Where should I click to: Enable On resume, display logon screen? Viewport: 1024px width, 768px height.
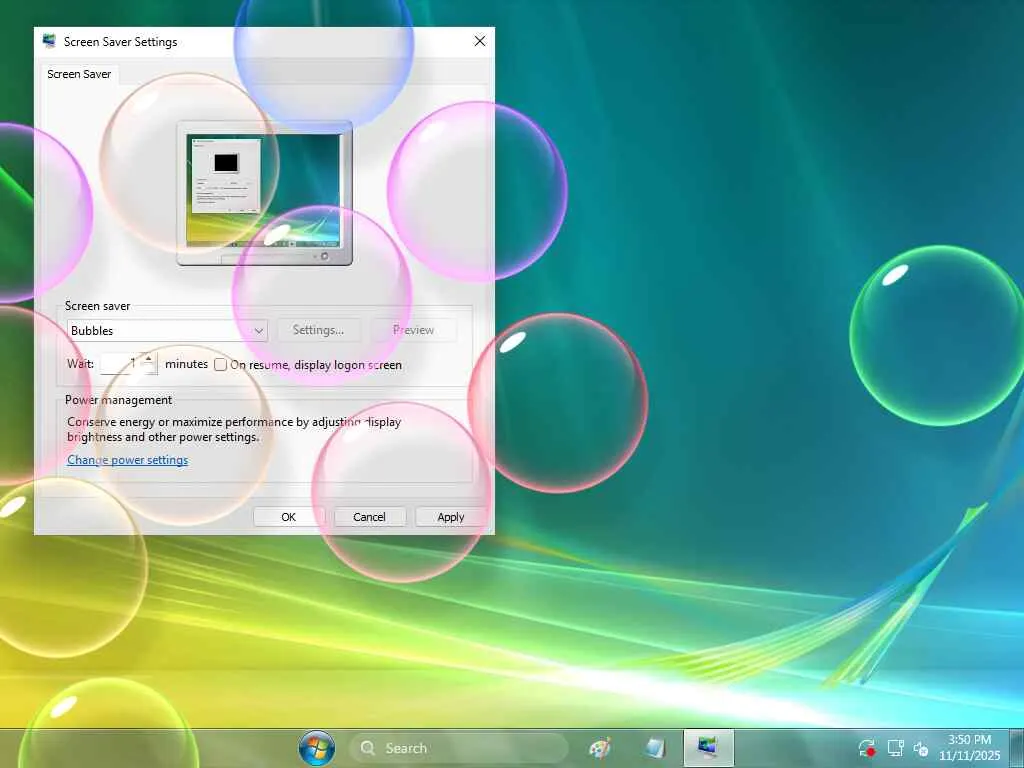pos(221,364)
